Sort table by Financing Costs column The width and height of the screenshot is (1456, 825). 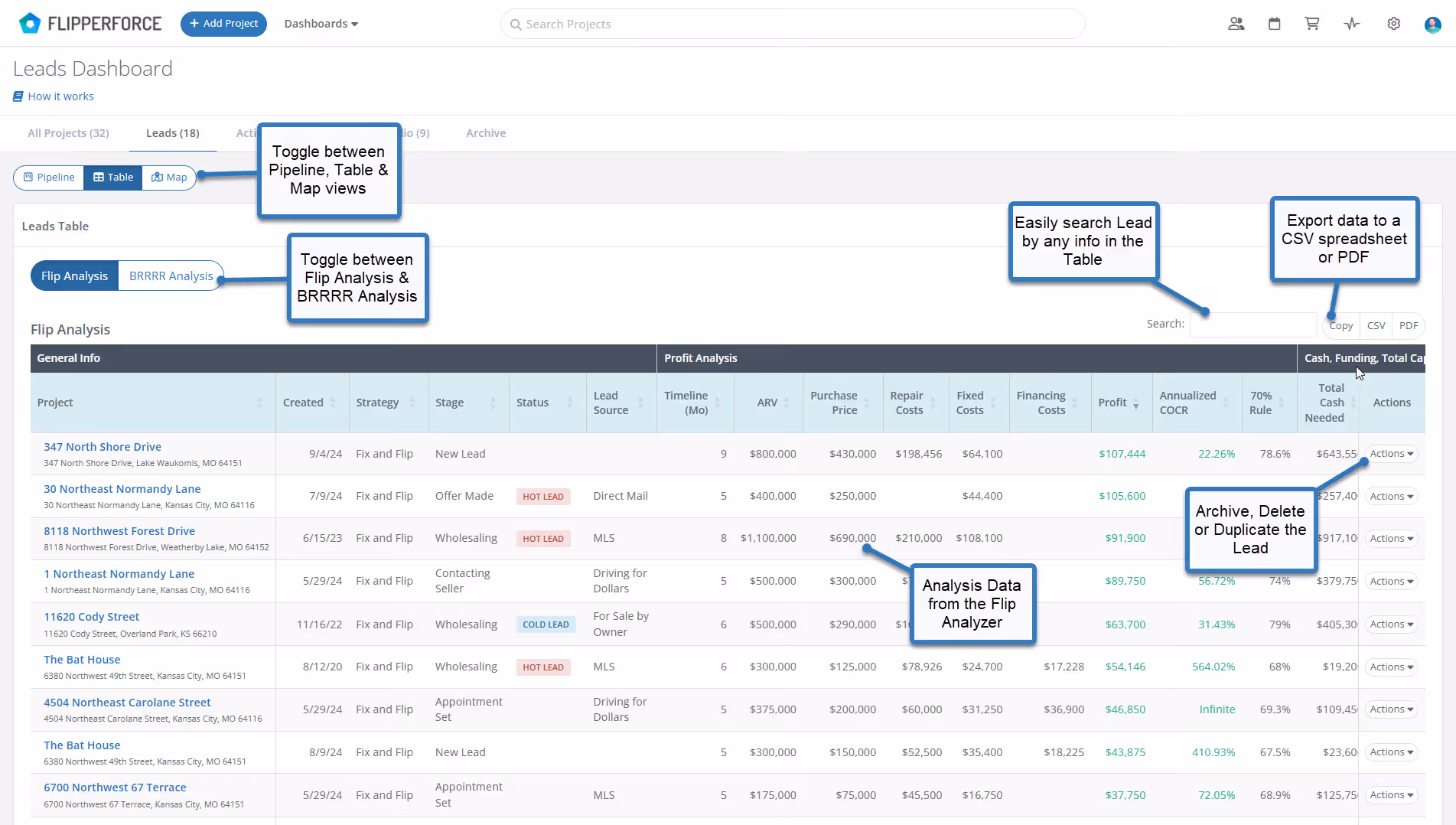point(1050,403)
